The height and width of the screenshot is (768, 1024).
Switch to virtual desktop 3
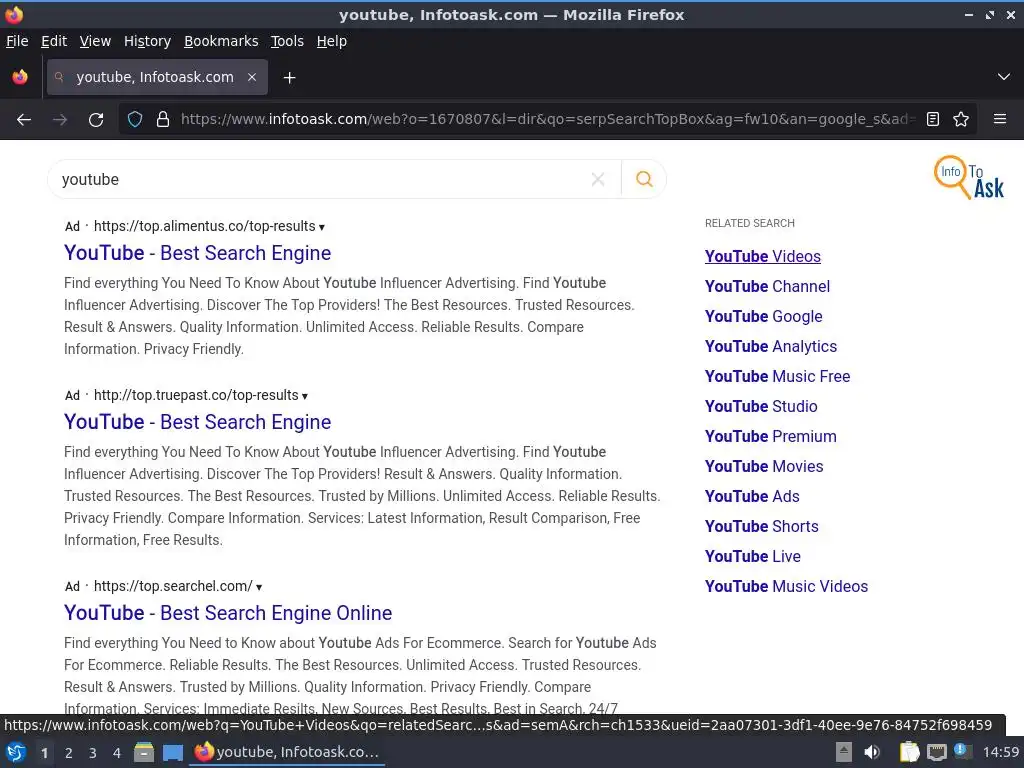pyautogui.click(x=92, y=753)
